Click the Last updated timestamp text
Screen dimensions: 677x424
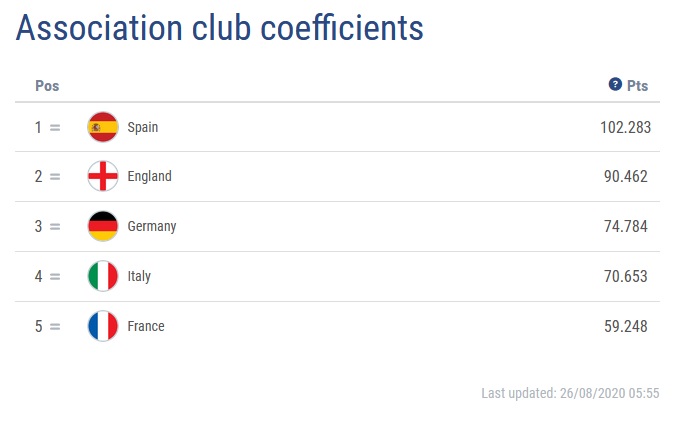point(570,393)
